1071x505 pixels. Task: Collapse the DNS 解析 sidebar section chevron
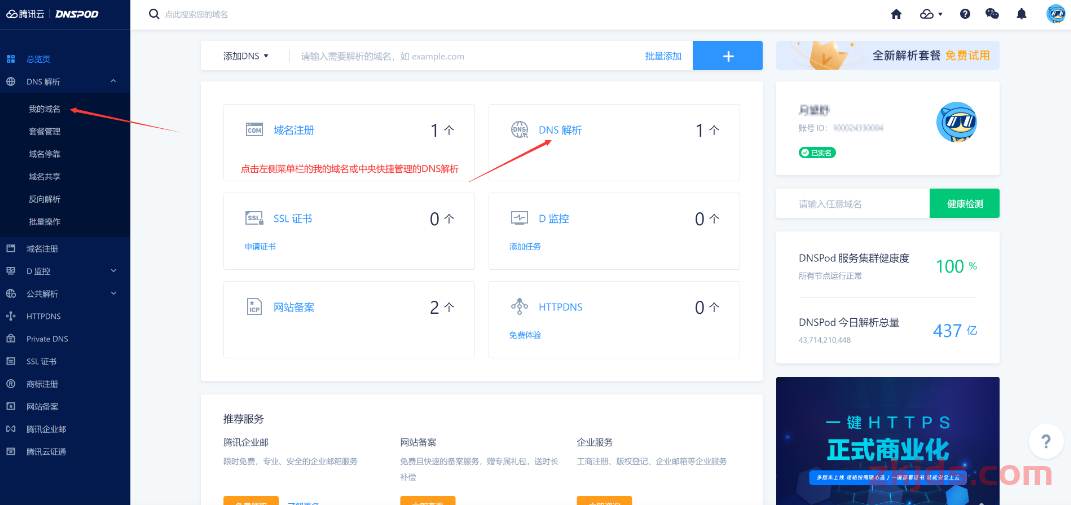tap(113, 82)
